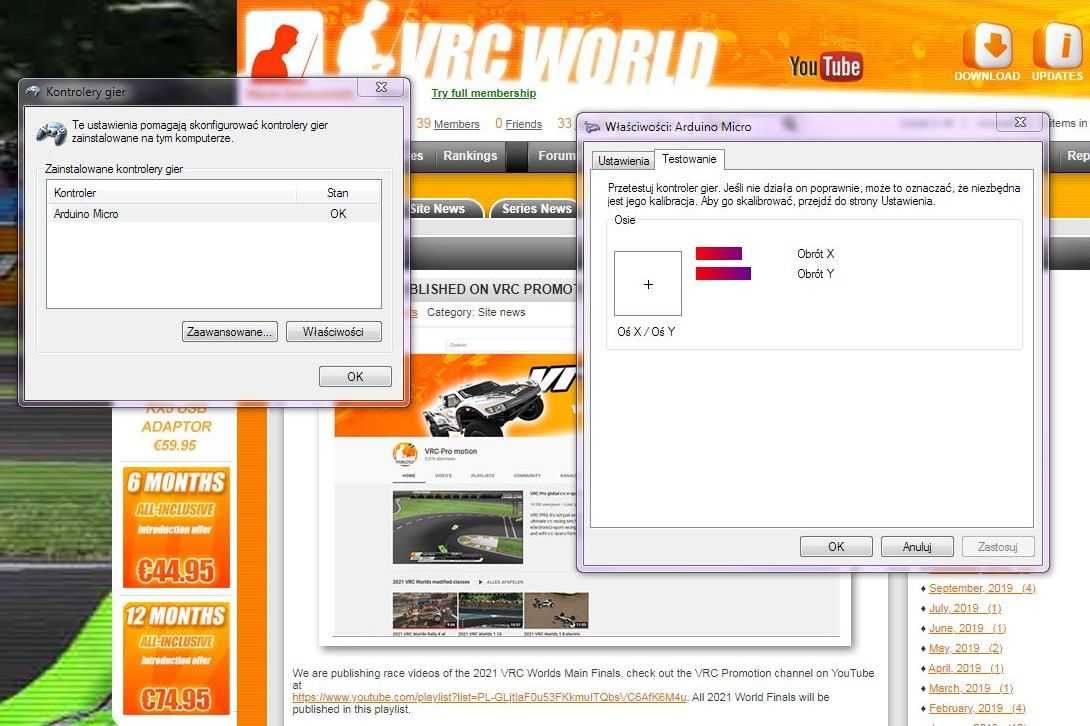Open the May, 2019 (2) archive link
1090x726 pixels.
(x=965, y=648)
